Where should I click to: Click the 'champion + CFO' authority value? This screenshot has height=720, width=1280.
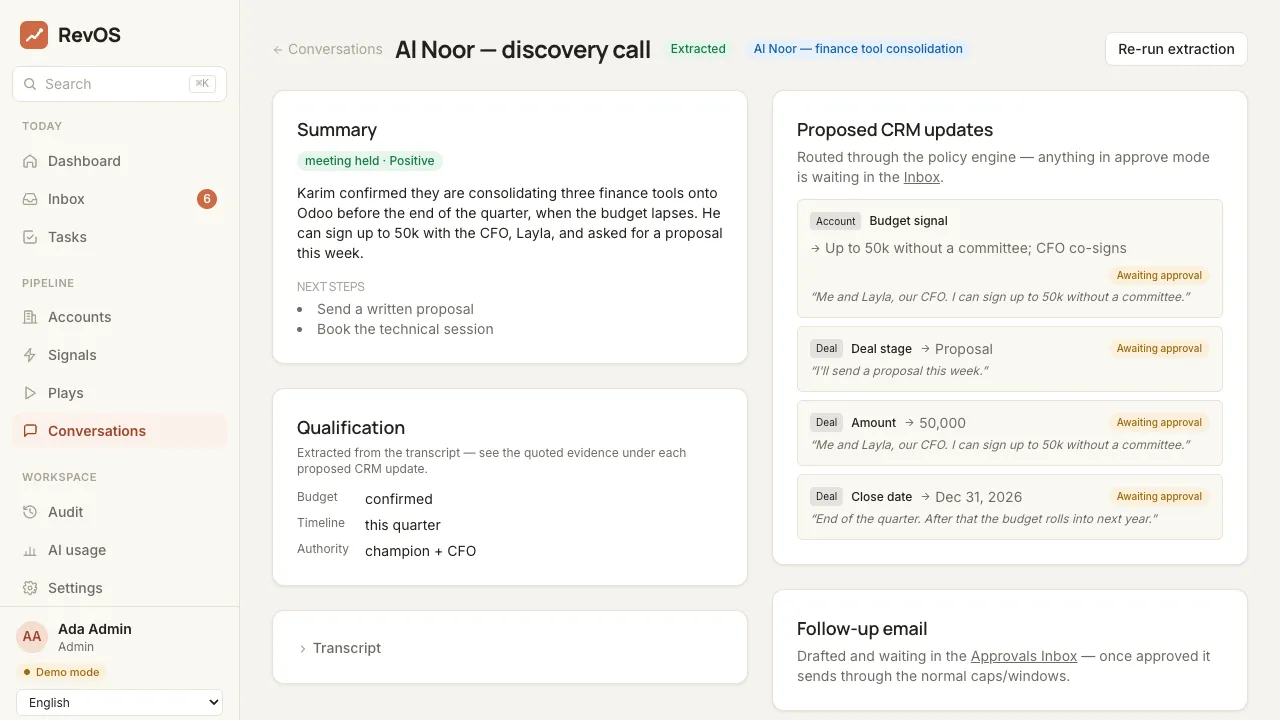tap(420, 551)
